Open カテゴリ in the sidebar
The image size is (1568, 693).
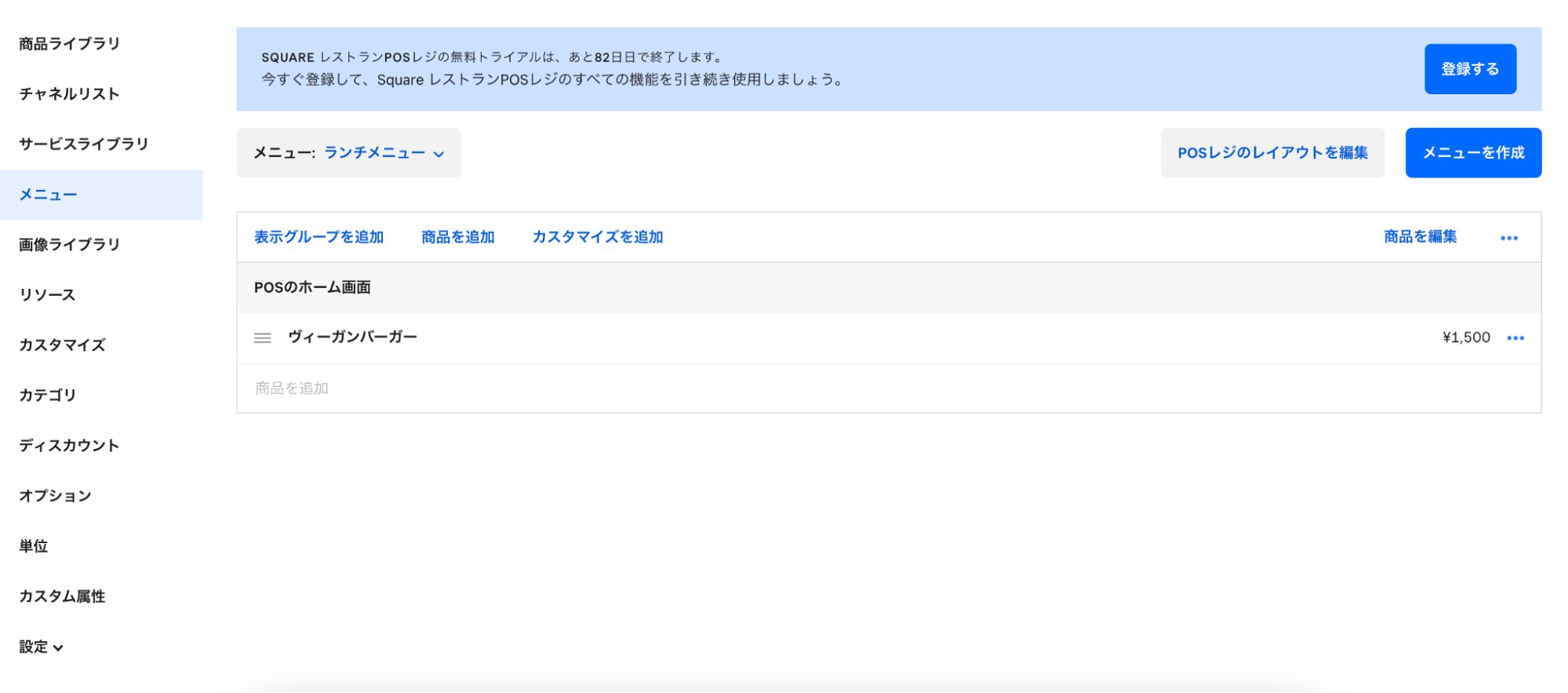point(47,396)
